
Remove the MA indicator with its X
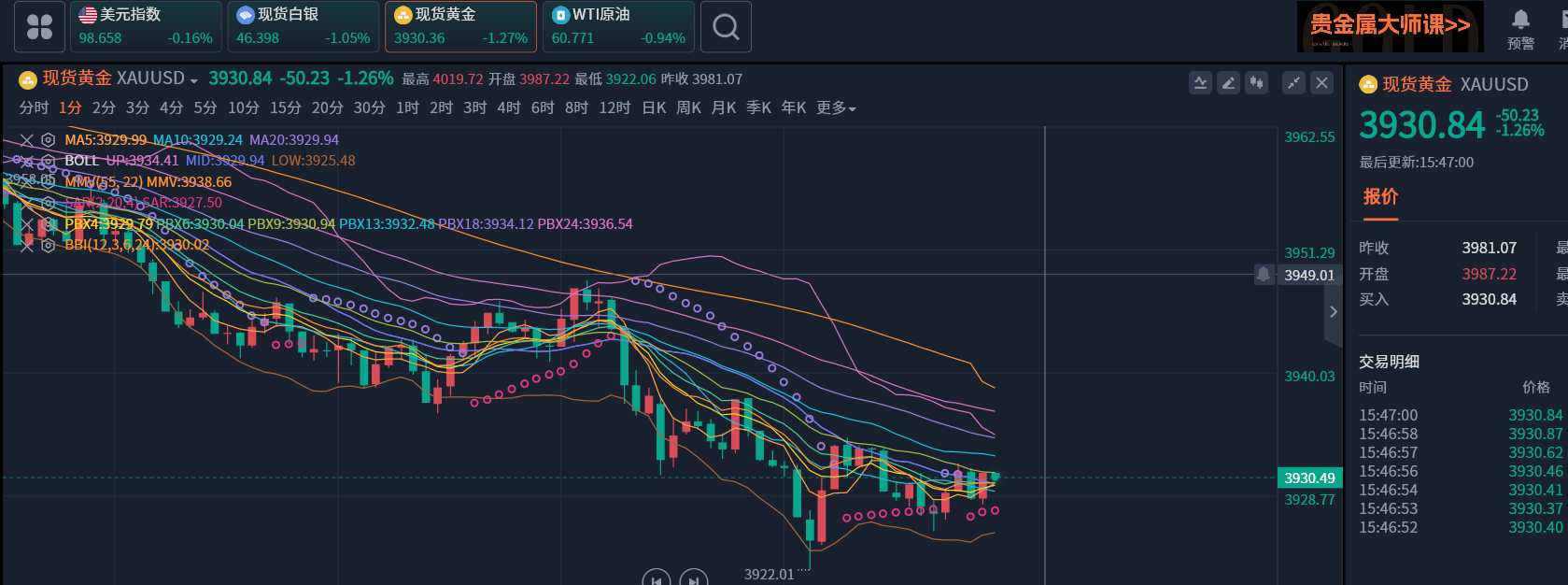click(27, 140)
